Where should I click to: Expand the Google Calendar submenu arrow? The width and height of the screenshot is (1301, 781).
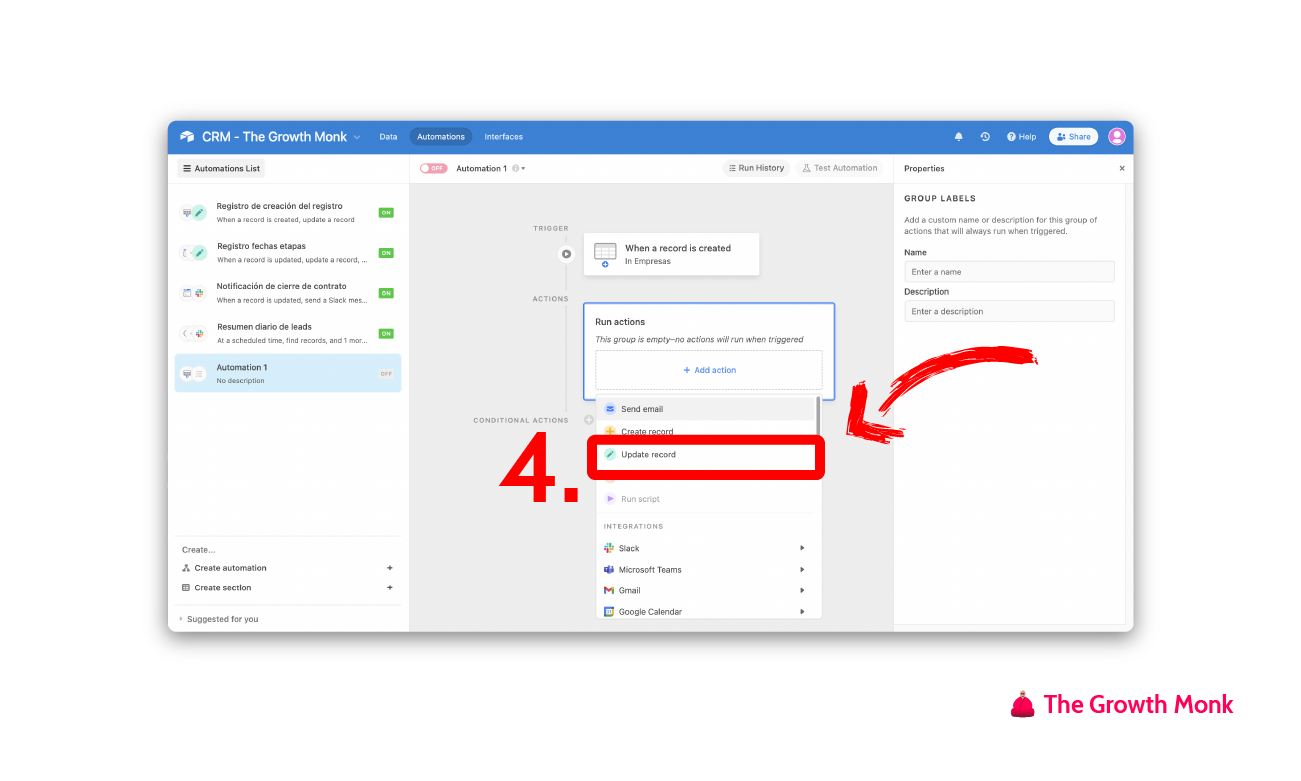[802, 612]
